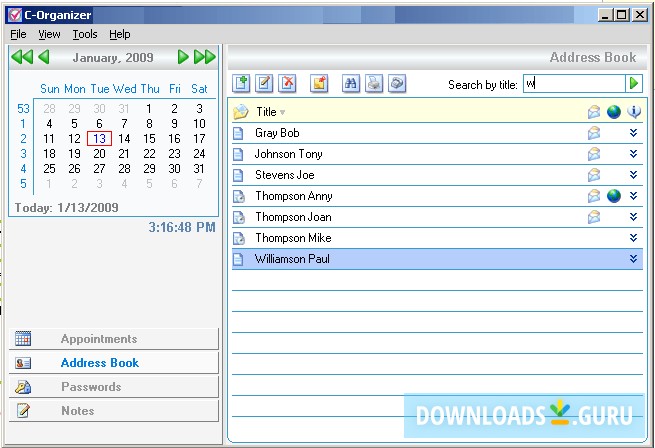Expand details for Thompson Anny
Image resolution: width=655 pixels, height=448 pixels.
click(x=633, y=196)
